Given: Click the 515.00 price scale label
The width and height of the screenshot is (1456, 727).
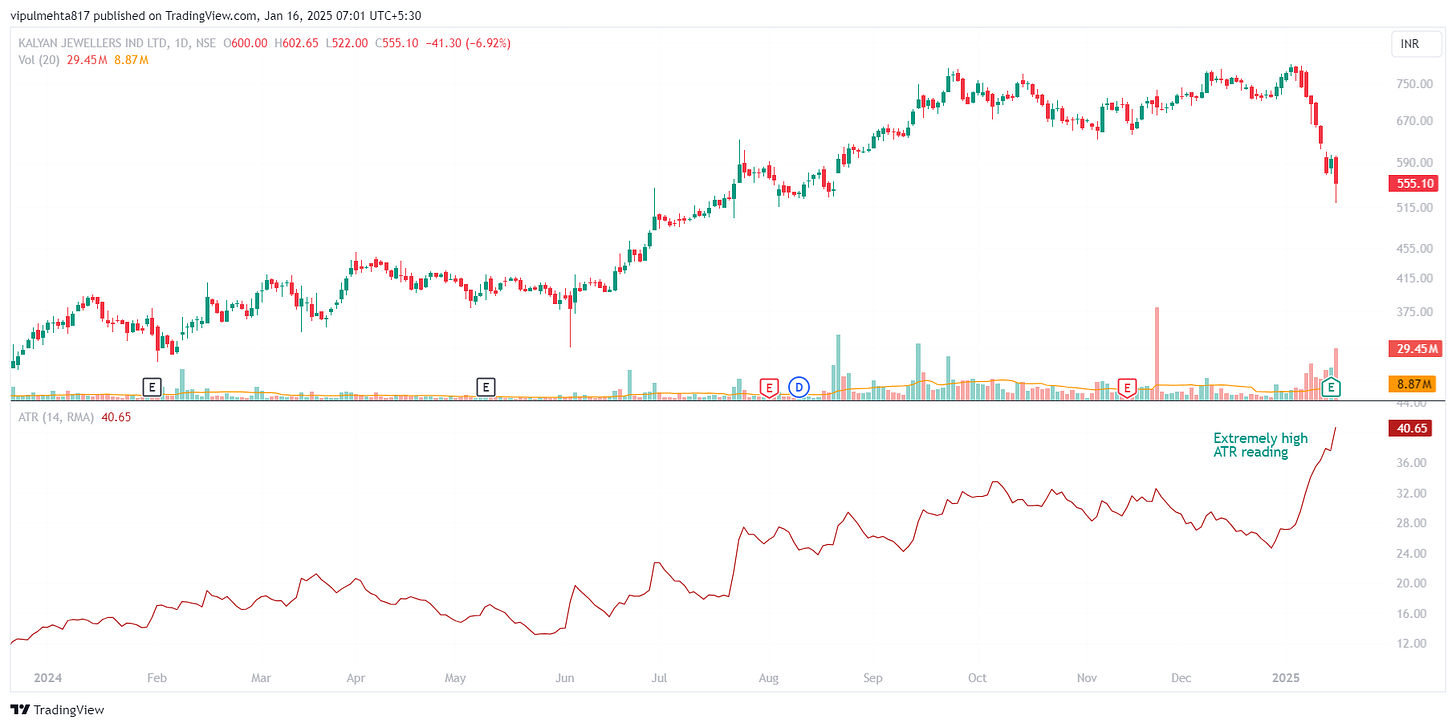Looking at the screenshot, I should [x=1413, y=208].
